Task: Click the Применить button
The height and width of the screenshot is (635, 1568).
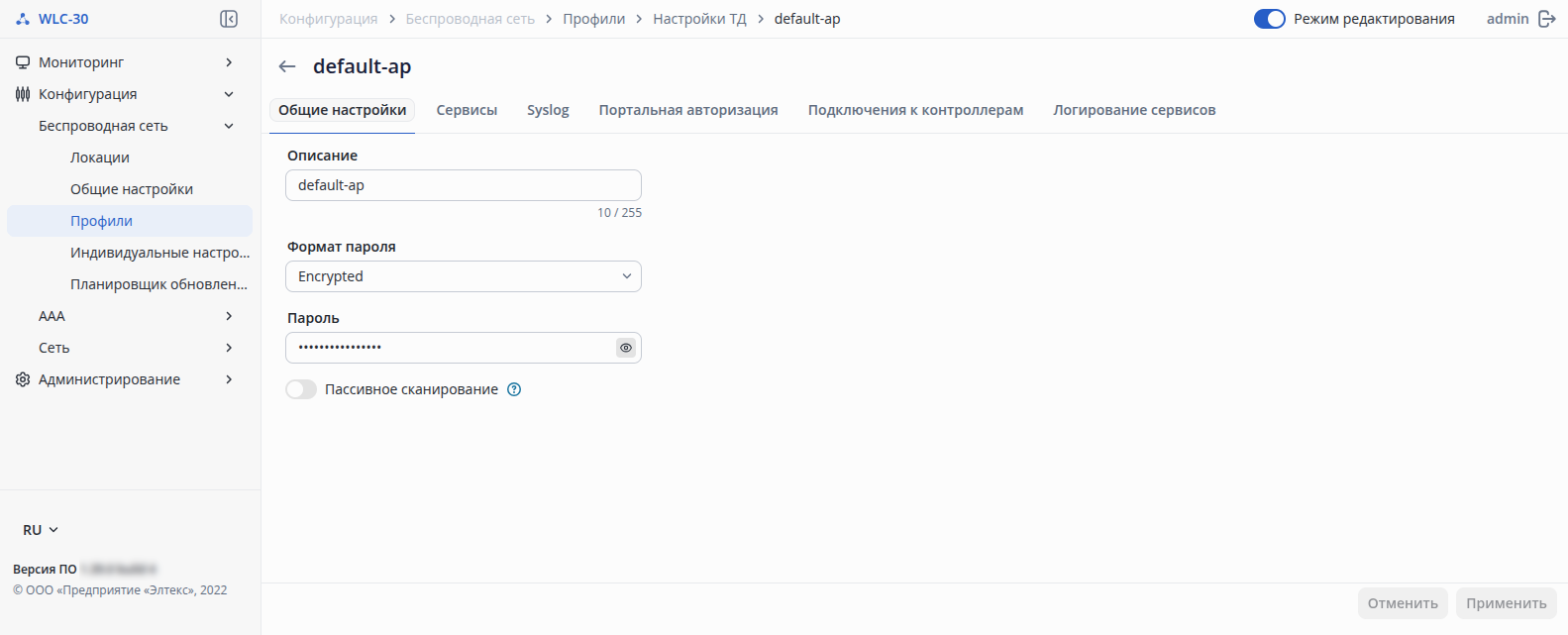Action: coord(1506,603)
